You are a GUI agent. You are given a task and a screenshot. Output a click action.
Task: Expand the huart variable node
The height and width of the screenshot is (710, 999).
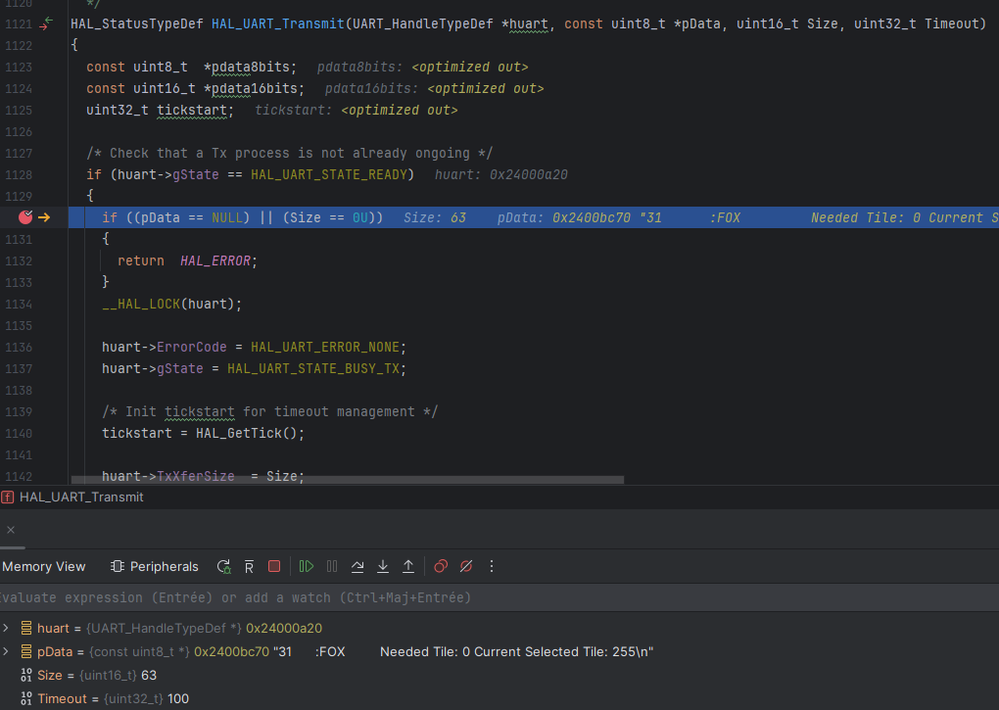(6, 628)
